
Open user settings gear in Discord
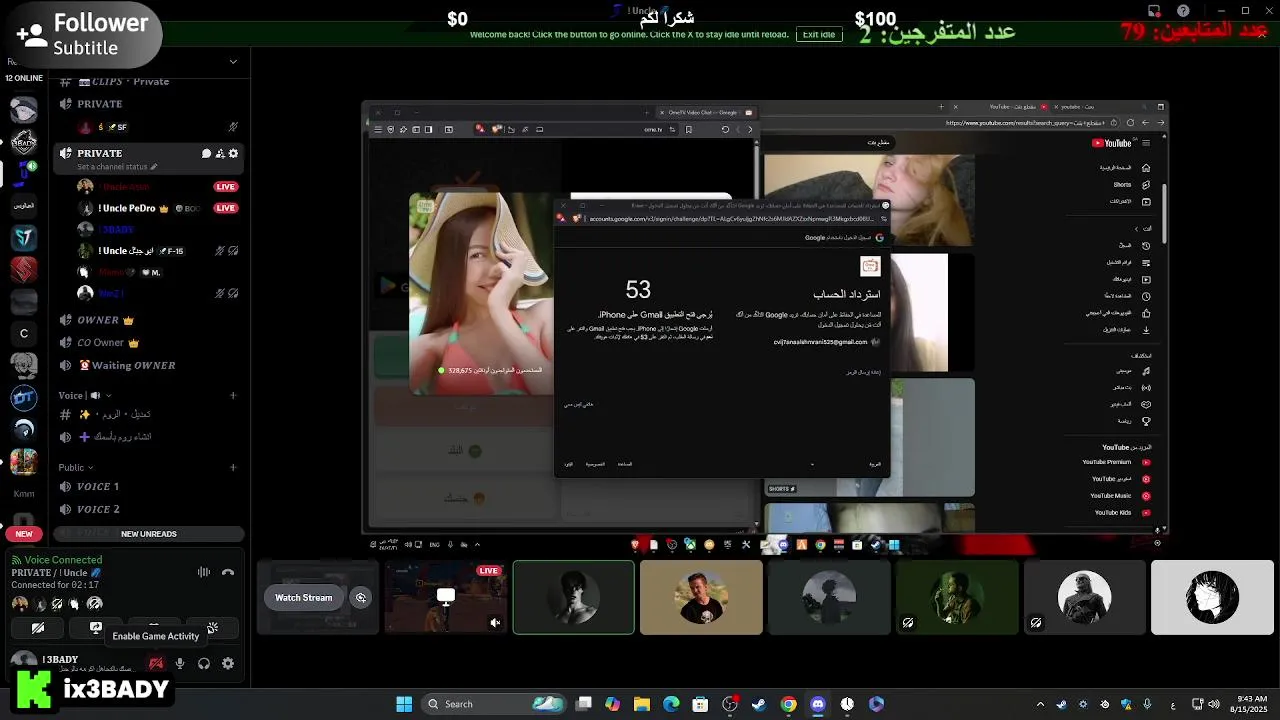click(x=228, y=663)
